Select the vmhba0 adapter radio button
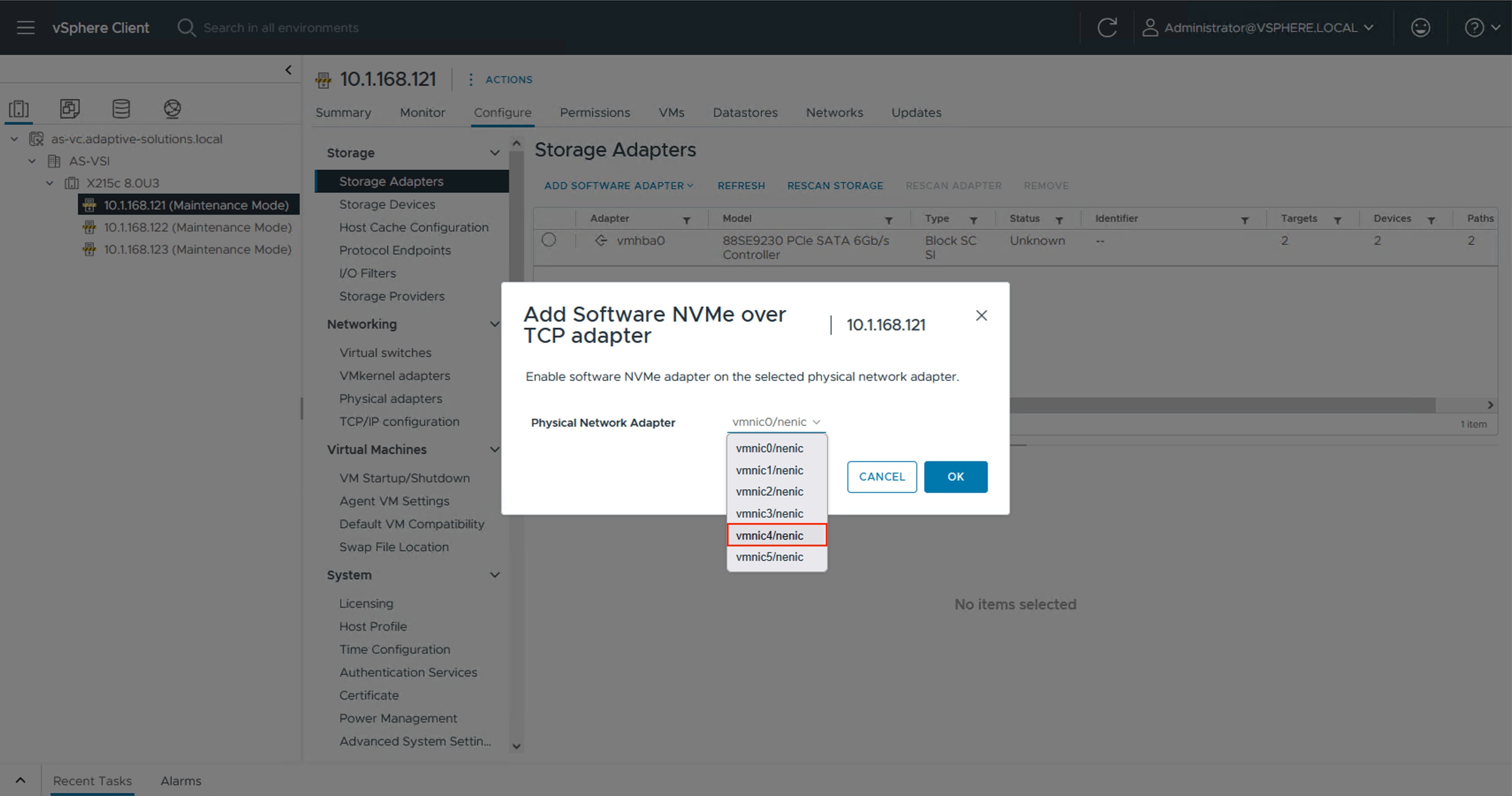The width and height of the screenshot is (1512, 796). [549, 240]
